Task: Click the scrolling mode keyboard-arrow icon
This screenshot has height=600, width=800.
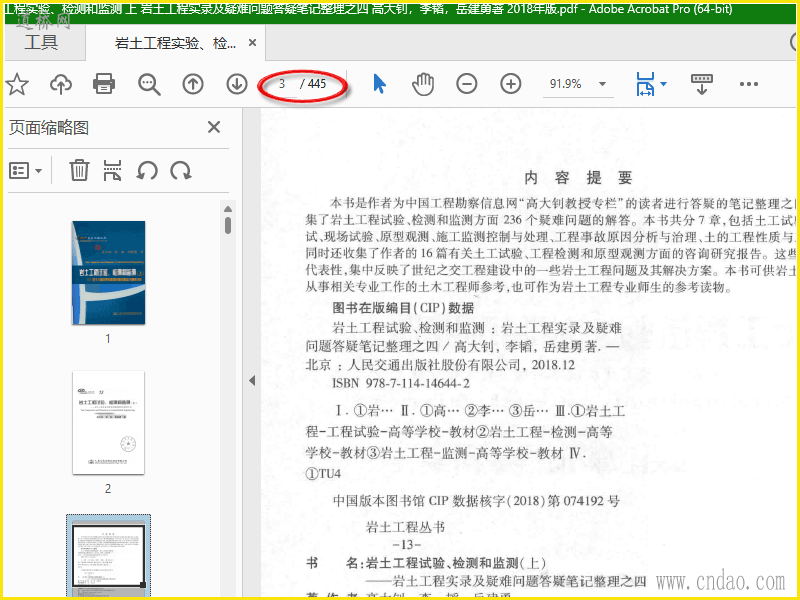Action: 702,84
